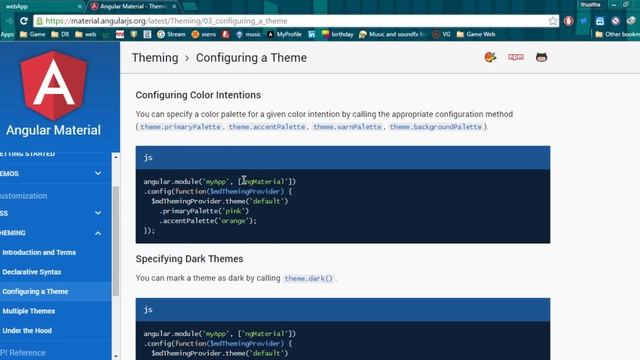Reload the page with the refresh icon

pyautogui.click(x=24, y=21)
